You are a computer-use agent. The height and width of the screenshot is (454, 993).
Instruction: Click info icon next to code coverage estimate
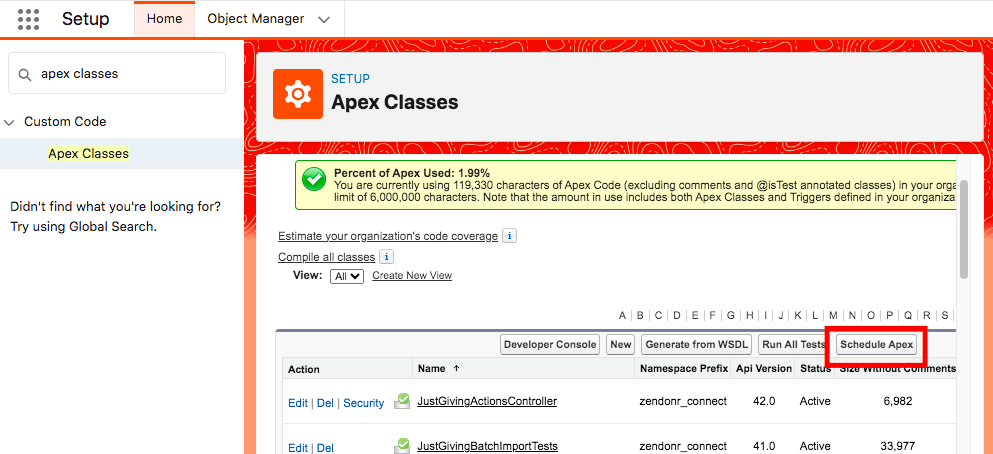(509, 236)
